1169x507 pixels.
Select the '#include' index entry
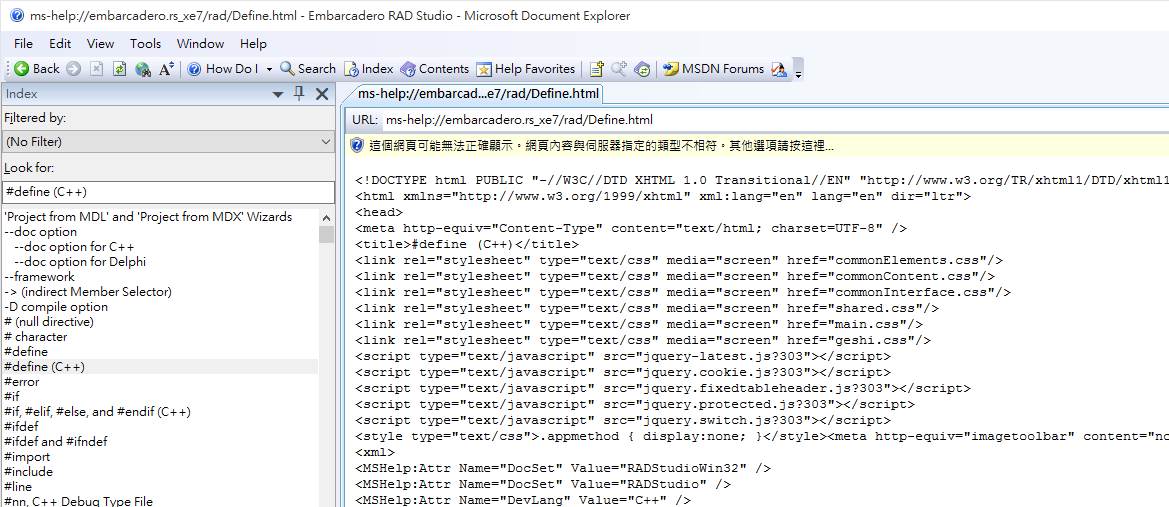click(x=28, y=471)
